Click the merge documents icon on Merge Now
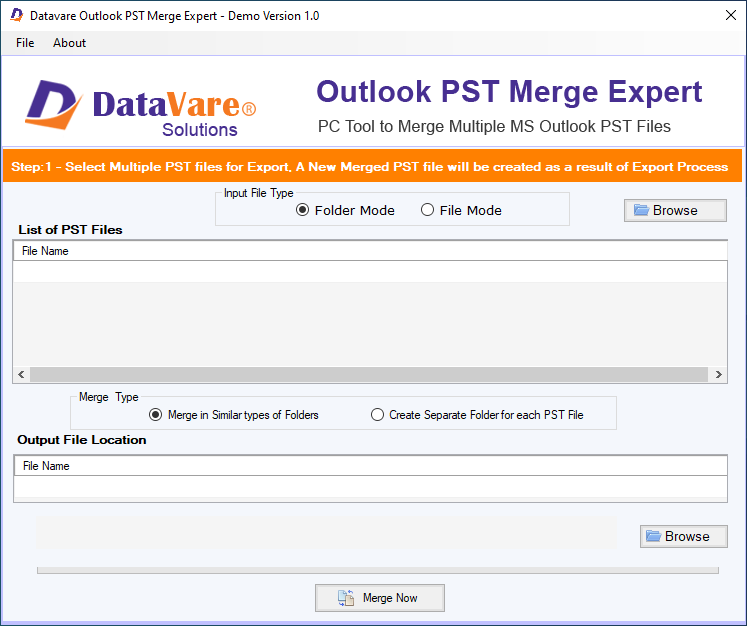This screenshot has height=626, width=747. point(346,598)
